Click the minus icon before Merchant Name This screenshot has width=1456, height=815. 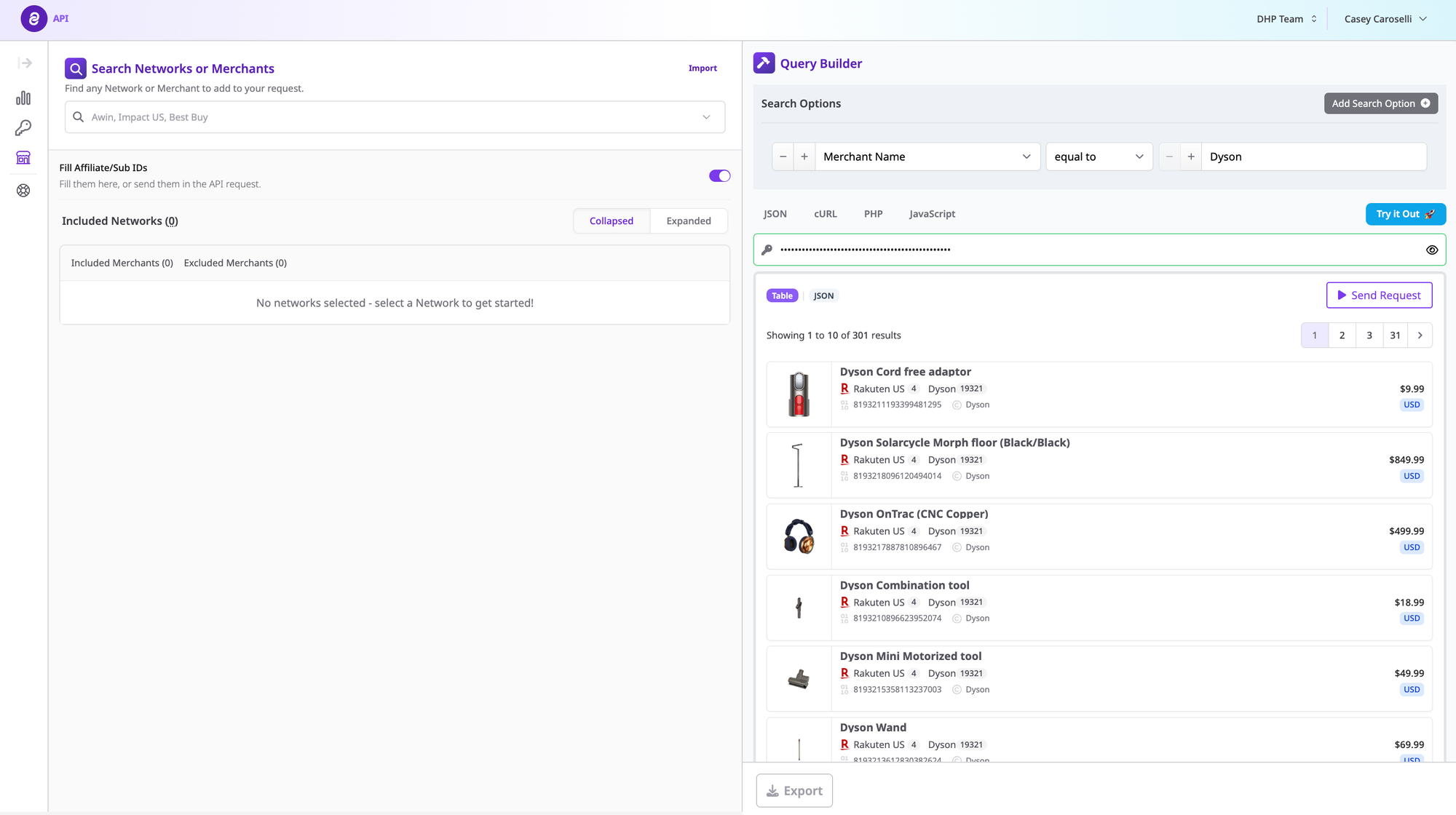[783, 157]
